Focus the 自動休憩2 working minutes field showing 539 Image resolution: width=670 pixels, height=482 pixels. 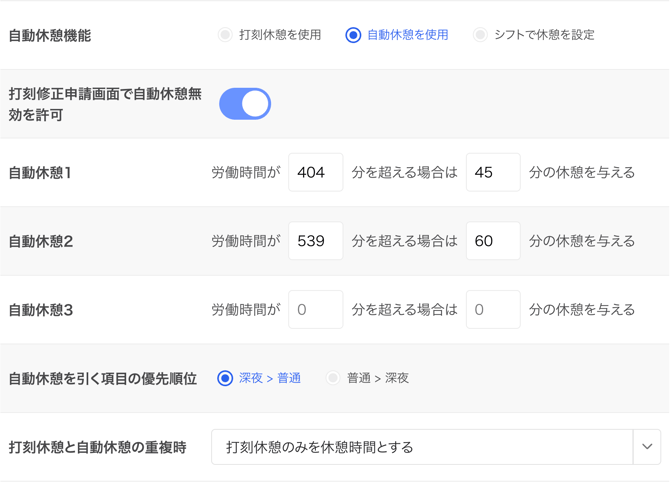click(x=315, y=241)
